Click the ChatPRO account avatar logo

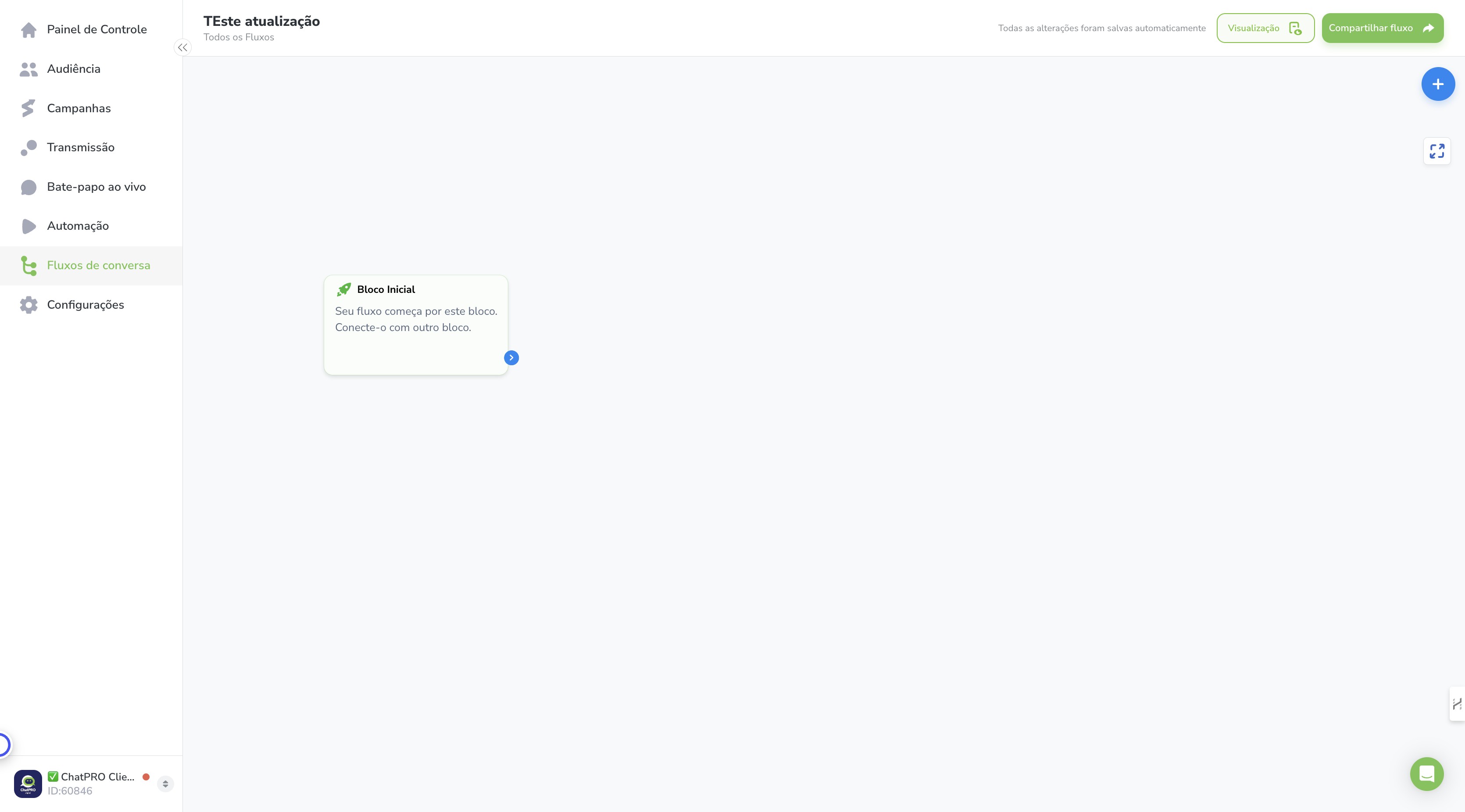28,784
